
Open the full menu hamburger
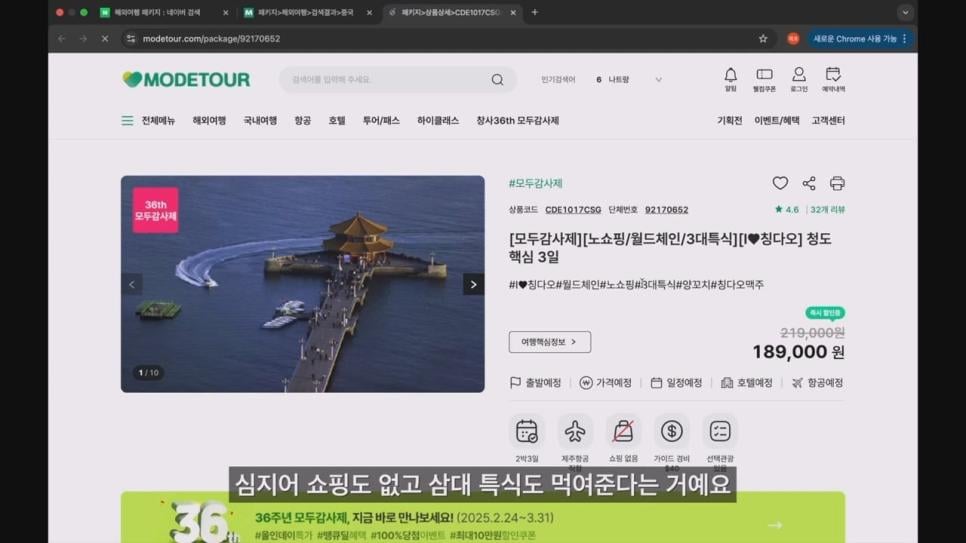click(127, 121)
